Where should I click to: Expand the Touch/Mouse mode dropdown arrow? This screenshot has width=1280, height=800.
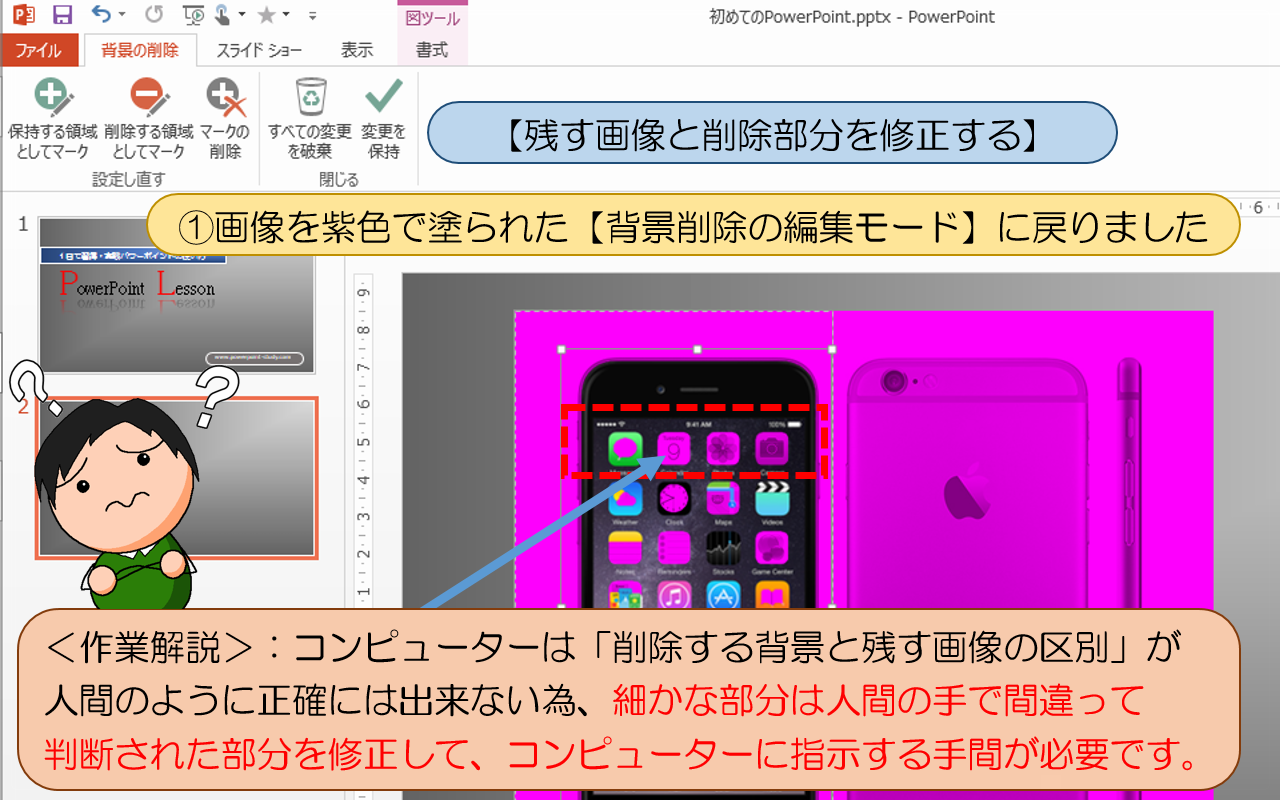(241, 15)
